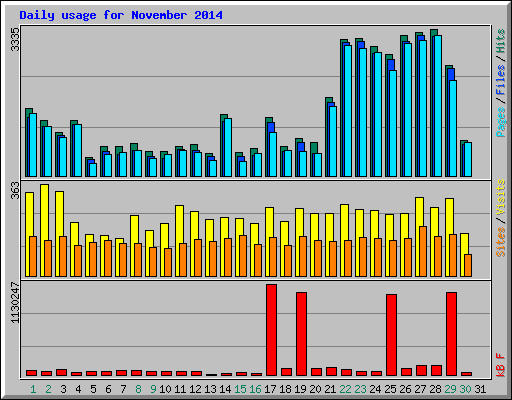
Task: Click the cyan pages bar for day 5
Action: pyautogui.click(x=93, y=170)
